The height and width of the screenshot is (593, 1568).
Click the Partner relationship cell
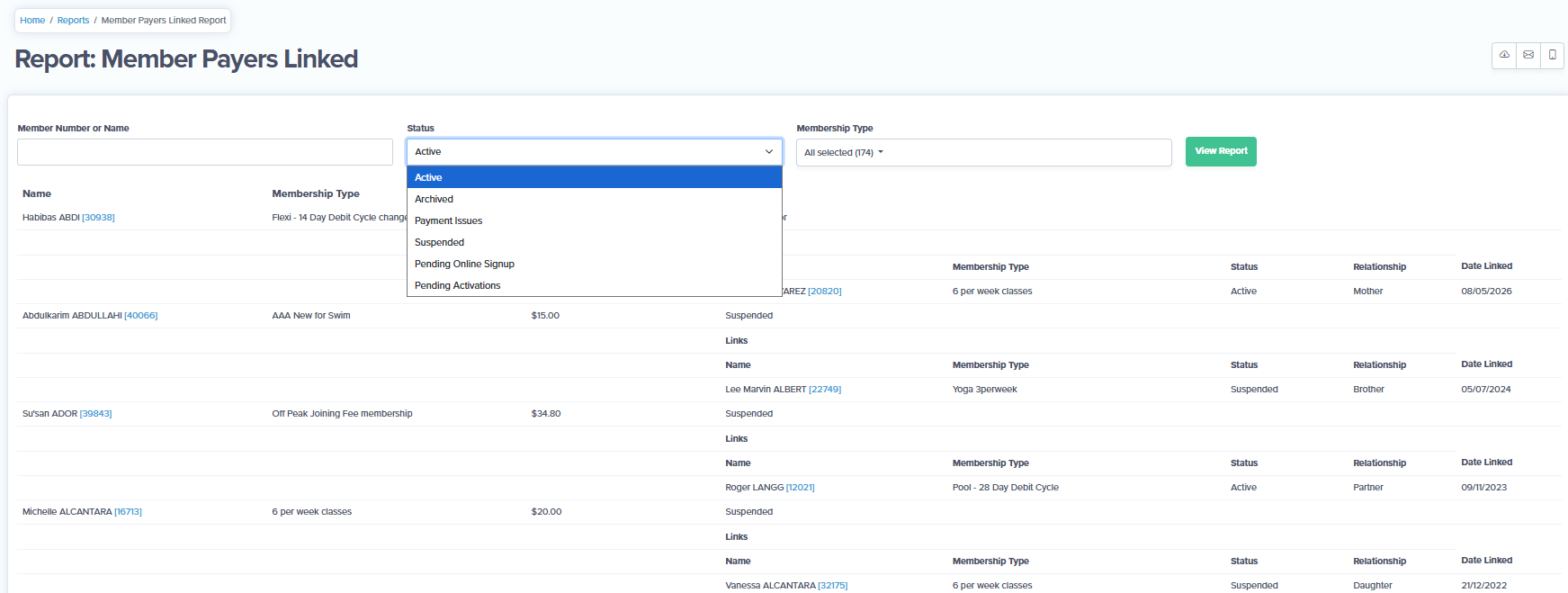pyautogui.click(x=1368, y=488)
